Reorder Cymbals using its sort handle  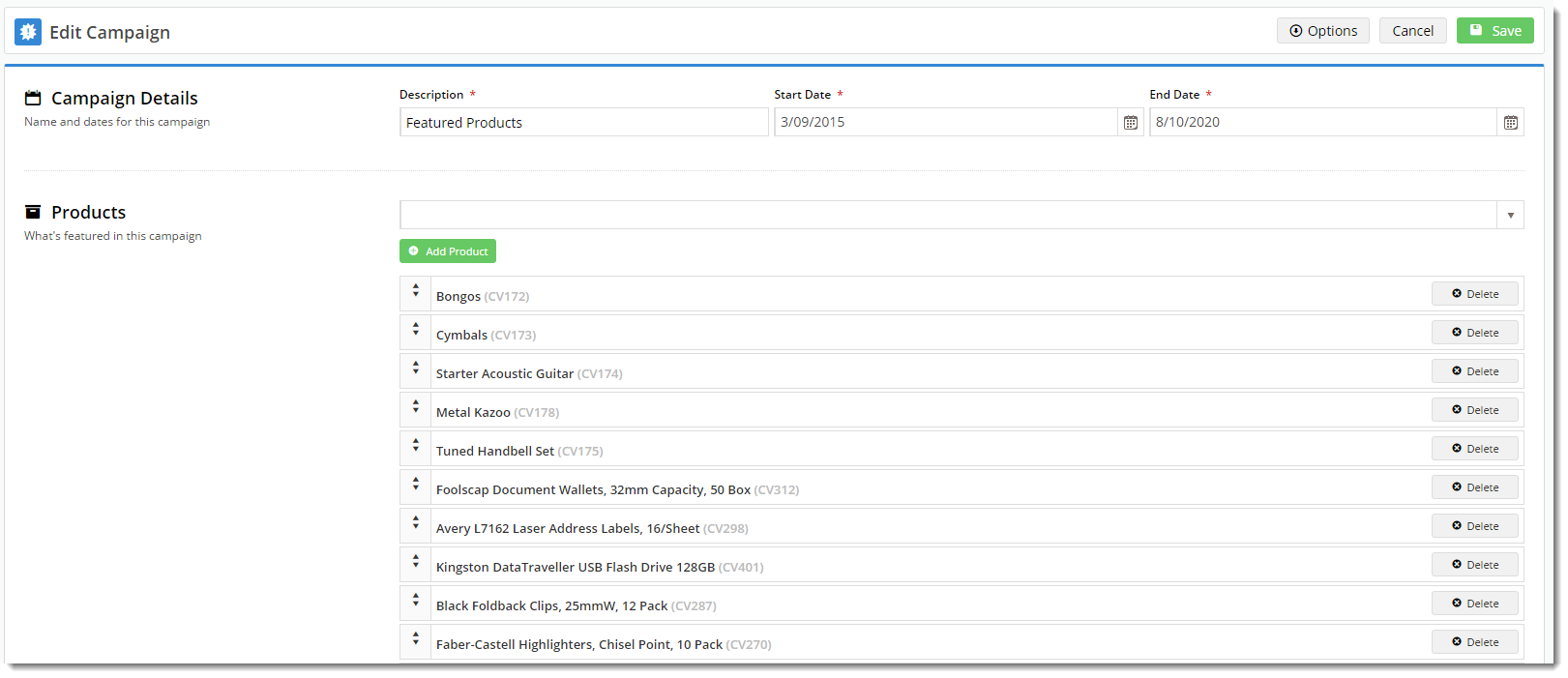[416, 328]
